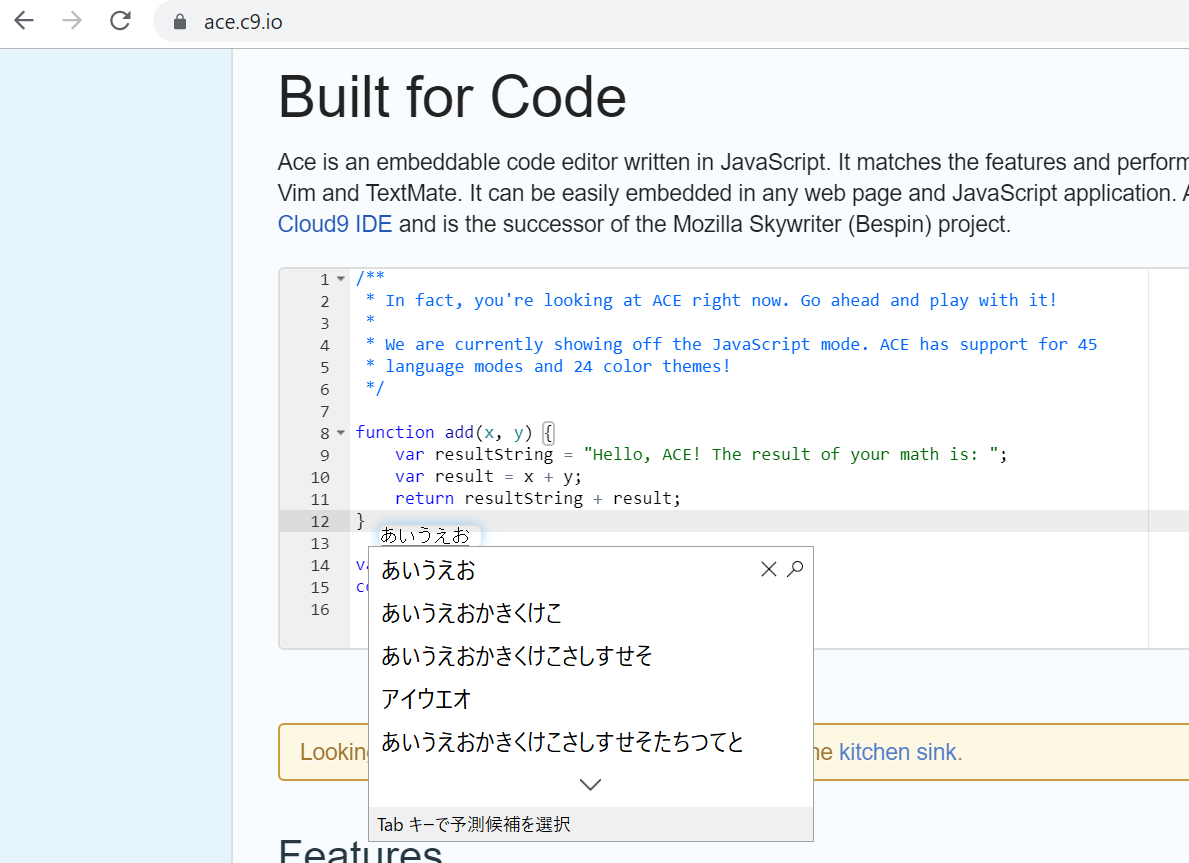This screenshot has height=863, width=1189.
Task: Click the browser forward arrow
Action: [72, 20]
